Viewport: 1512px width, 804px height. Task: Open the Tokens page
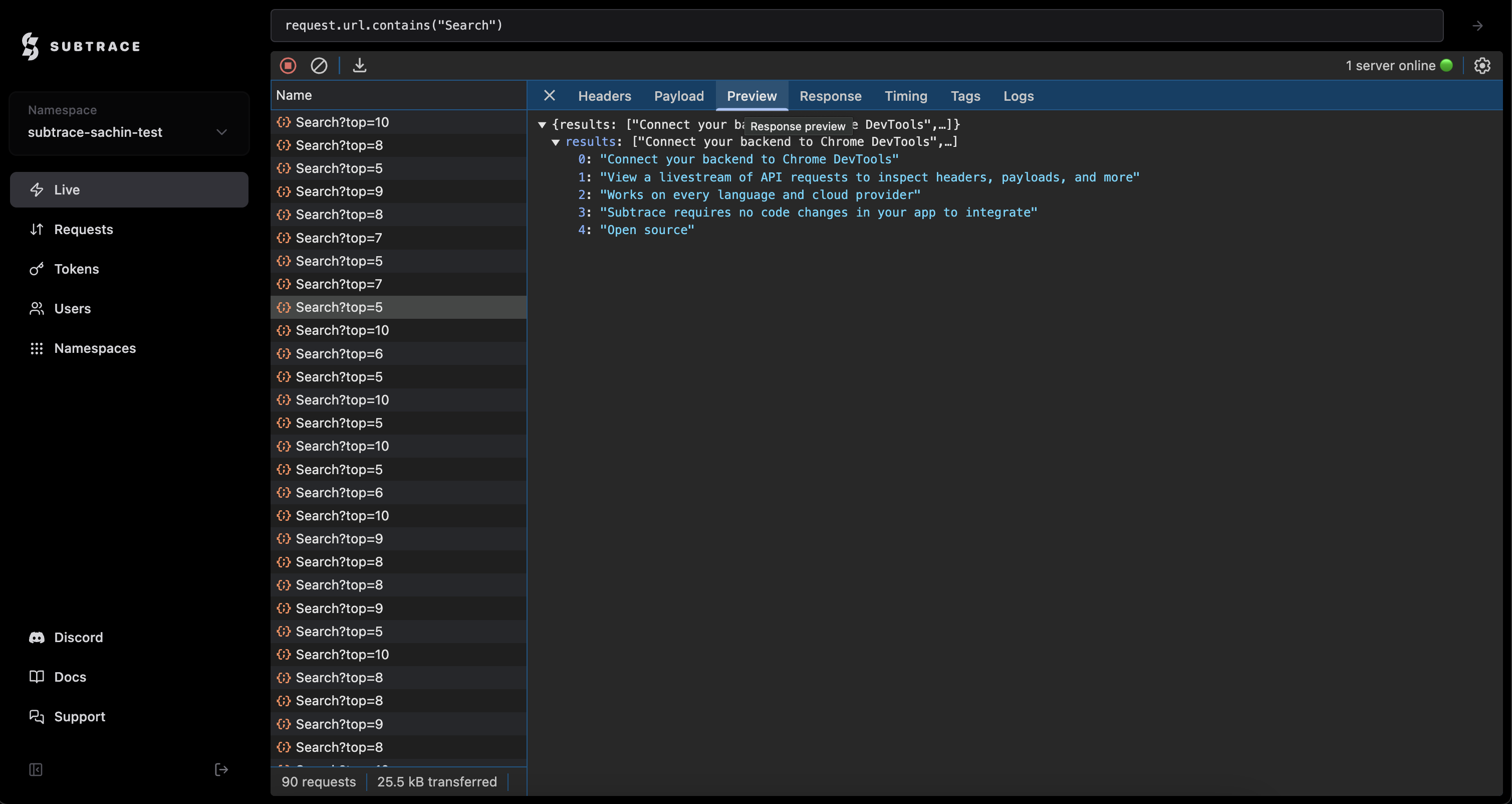coord(129,269)
